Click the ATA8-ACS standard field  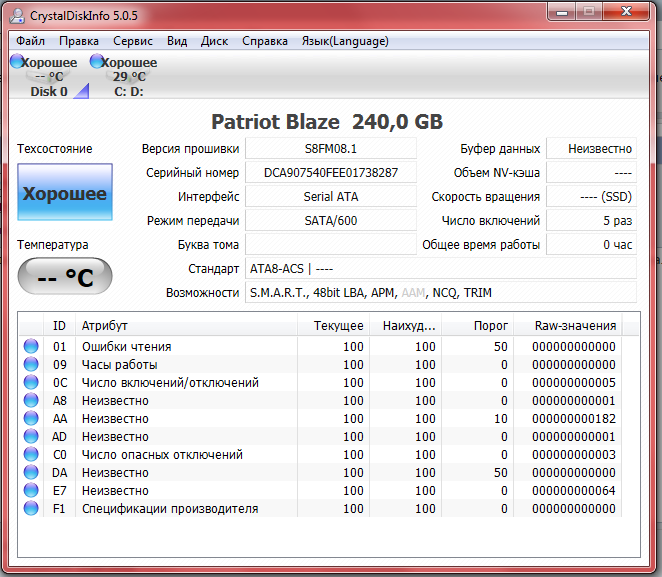[441, 269]
